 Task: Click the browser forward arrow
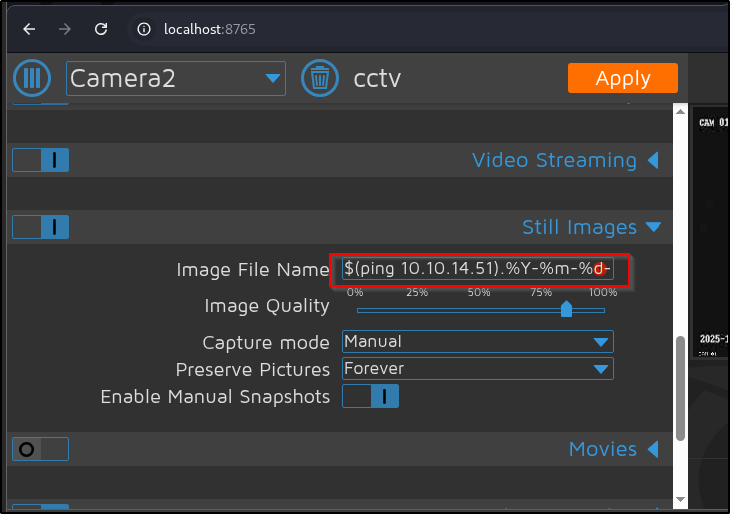click(x=65, y=29)
